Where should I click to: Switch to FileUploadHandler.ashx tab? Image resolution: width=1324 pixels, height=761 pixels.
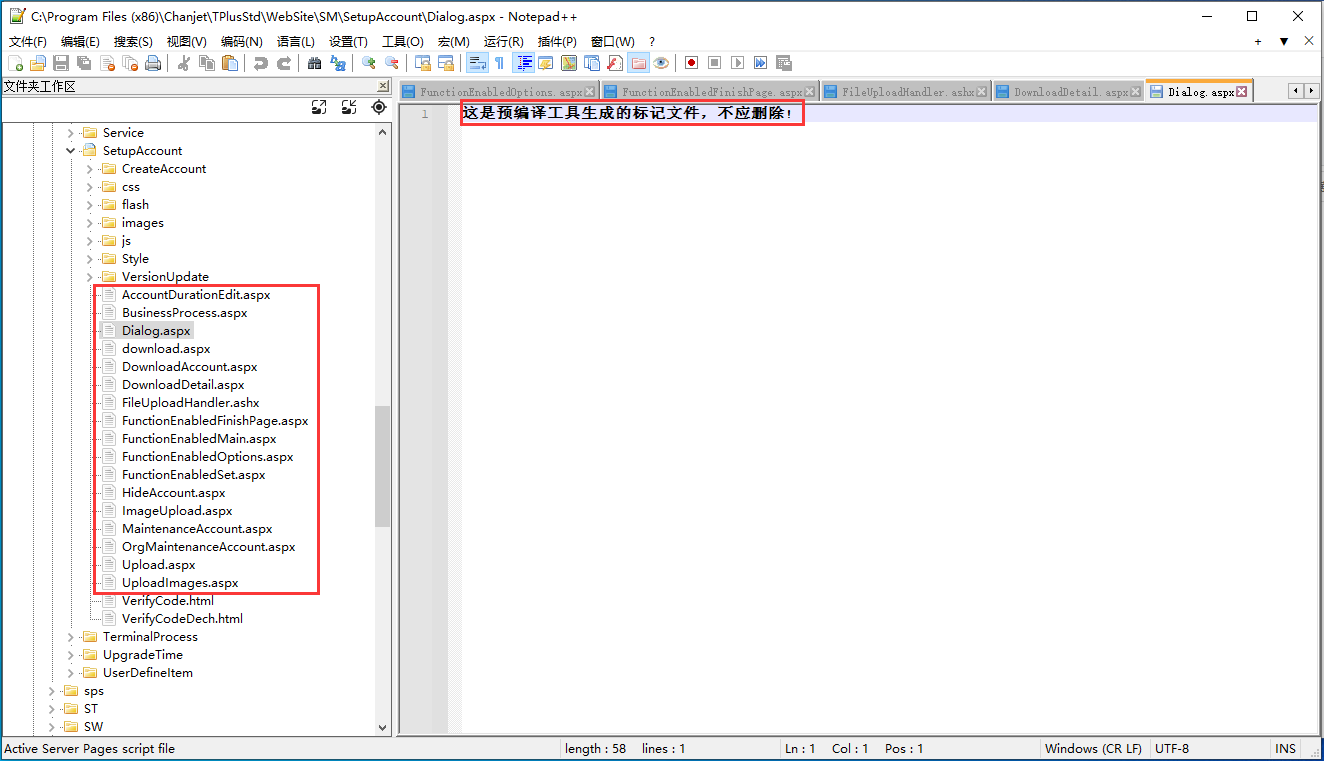[x=906, y=91]
